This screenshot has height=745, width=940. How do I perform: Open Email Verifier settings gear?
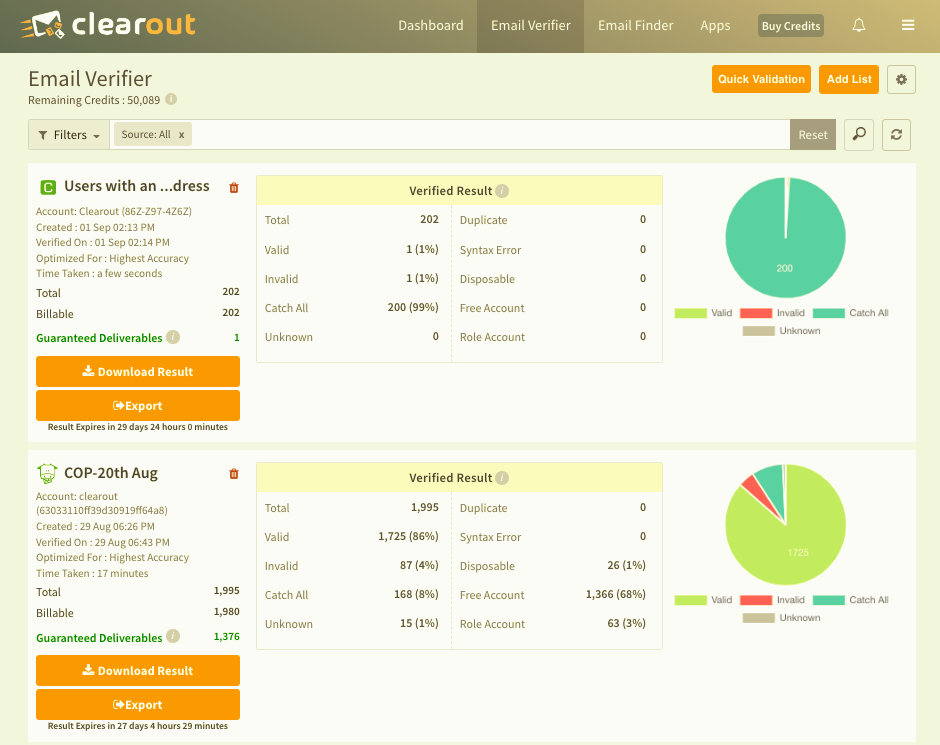tap(901, 79)
